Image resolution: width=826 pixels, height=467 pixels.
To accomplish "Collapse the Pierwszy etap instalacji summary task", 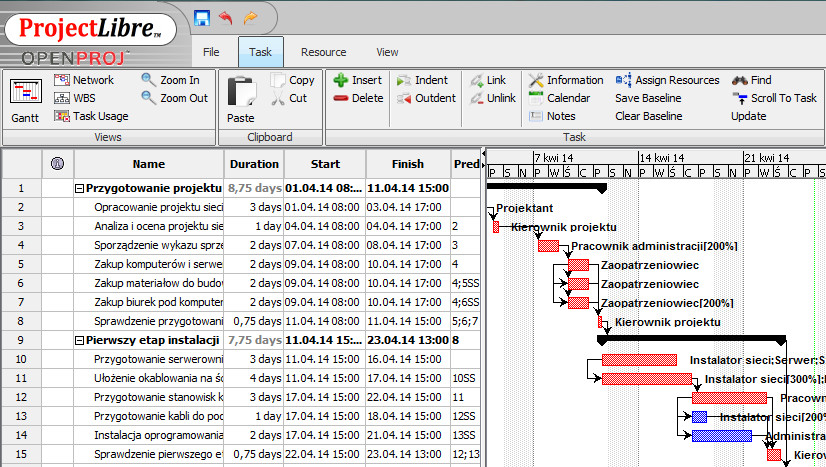I will [79, 341].
